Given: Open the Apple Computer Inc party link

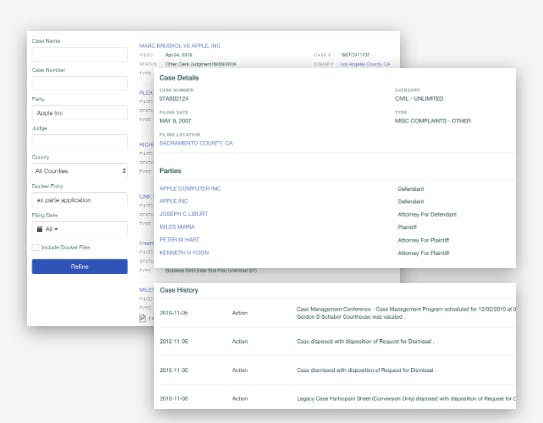Looking at the screenshot, I should 190,188.
